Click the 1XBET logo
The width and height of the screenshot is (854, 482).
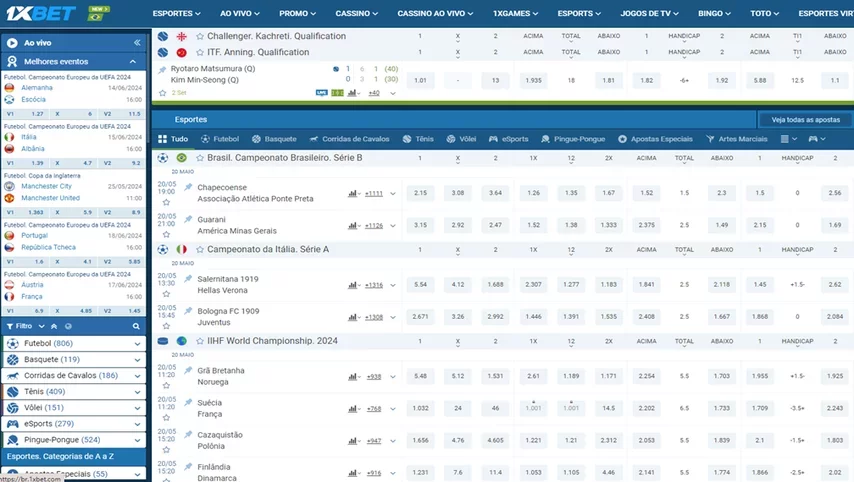click(41, 13)
